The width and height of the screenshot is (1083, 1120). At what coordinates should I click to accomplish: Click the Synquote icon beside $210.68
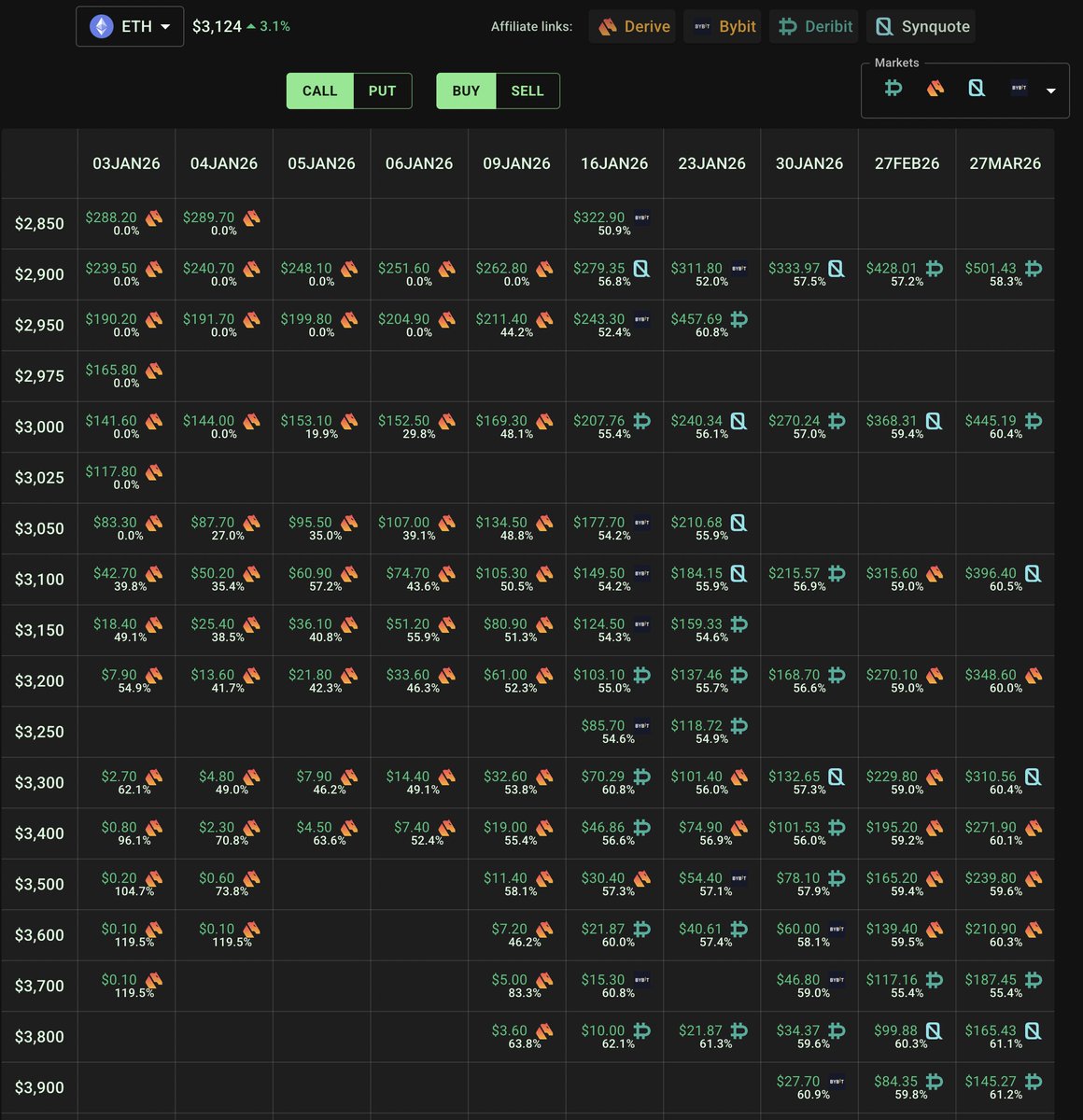click(x=738, y=523)
